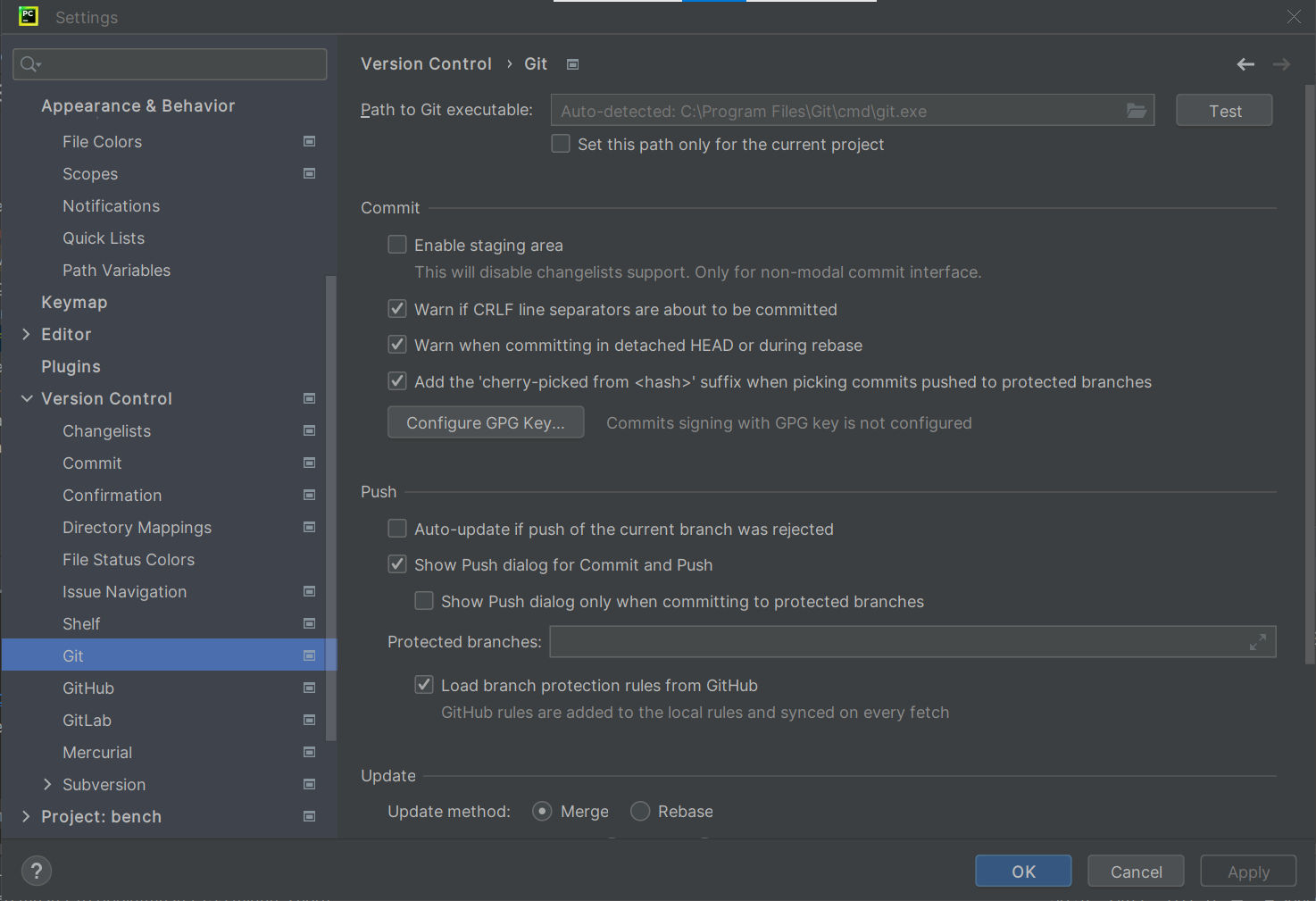Viewport: 1316px width, 901px height.
Task: Click project-level icon beside Confirmation
Action: (310, 495)
